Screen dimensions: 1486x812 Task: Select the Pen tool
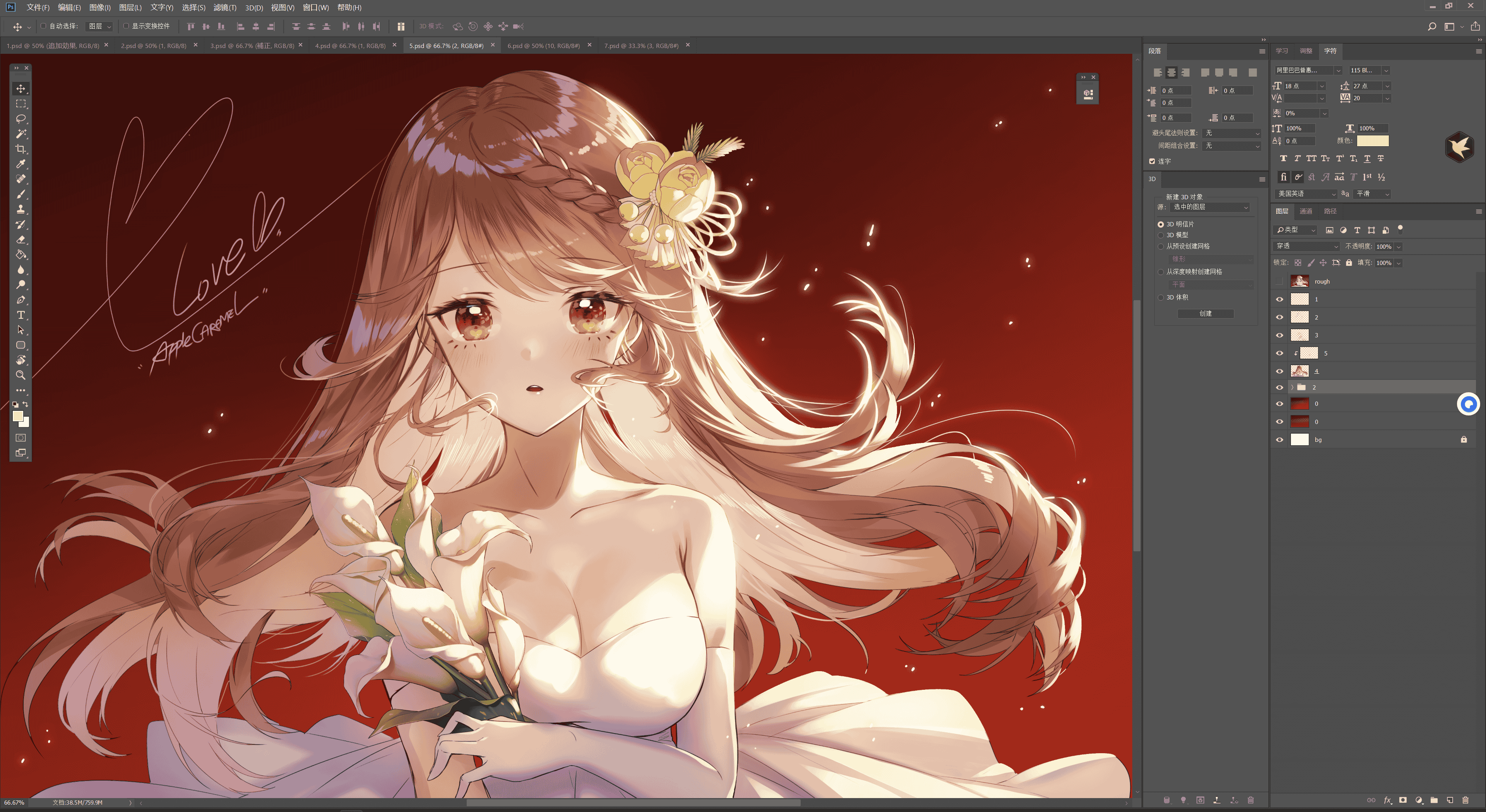coord(21,300)
